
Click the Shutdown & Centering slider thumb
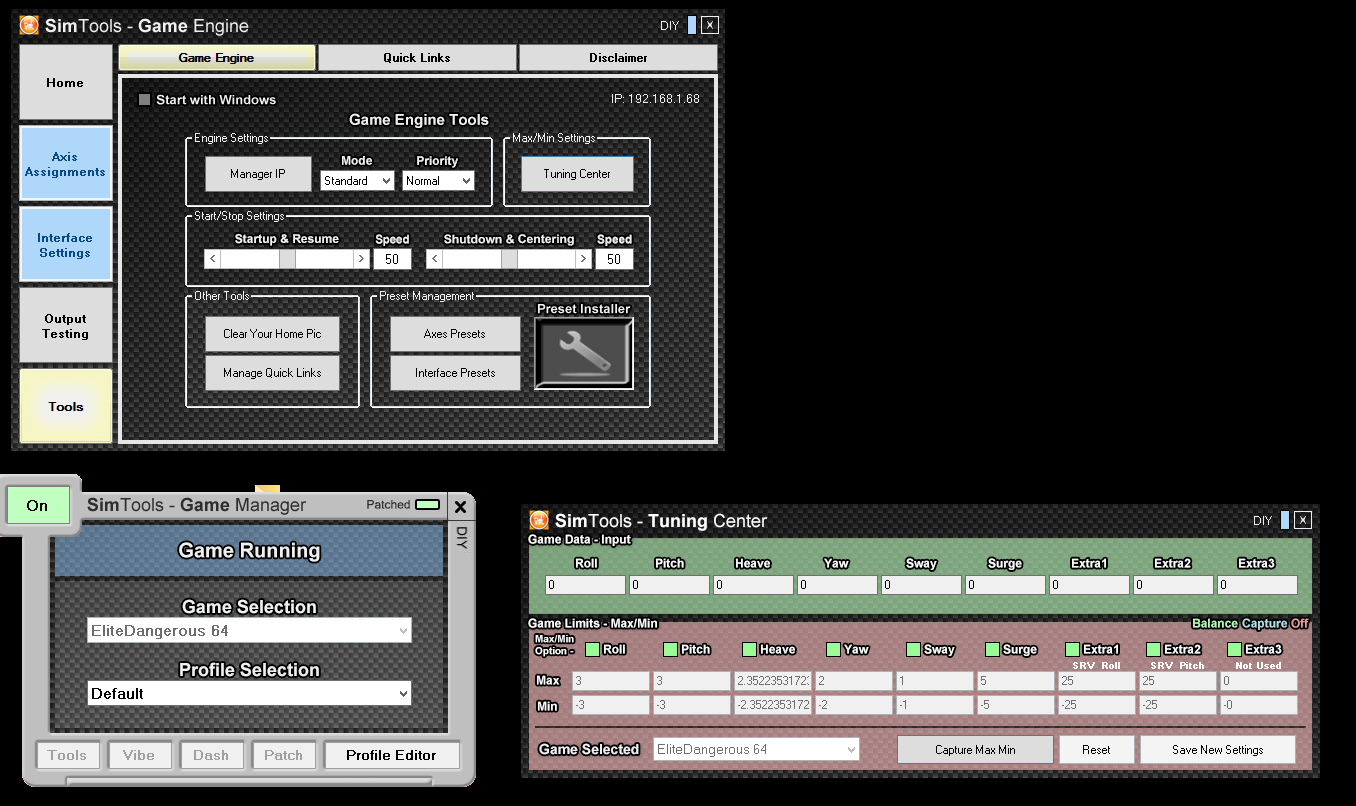click(x=509, y=259)
